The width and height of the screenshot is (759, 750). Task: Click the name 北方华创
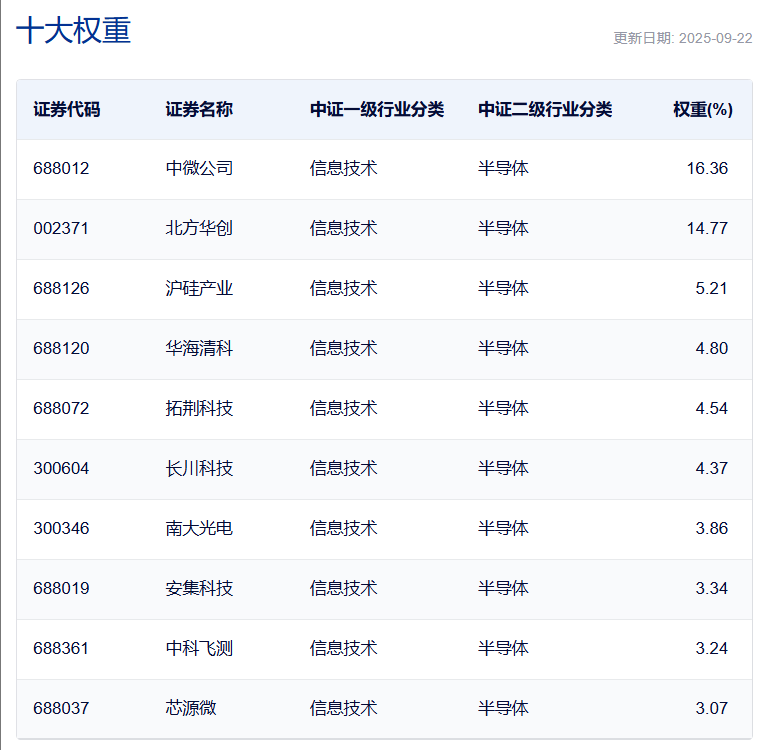click(199, 229)
